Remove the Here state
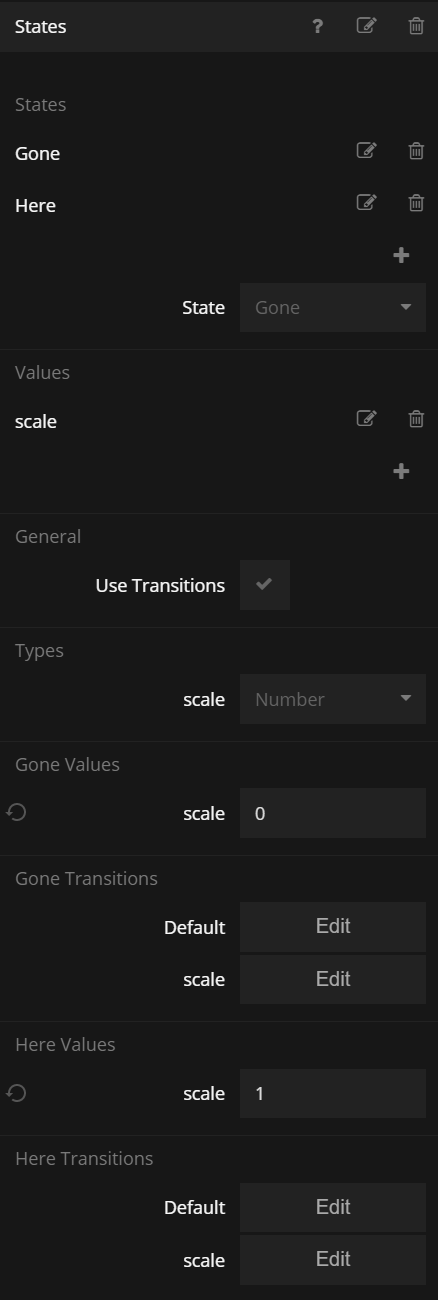The image size is (438, 1300). click(x=416, y=203)
